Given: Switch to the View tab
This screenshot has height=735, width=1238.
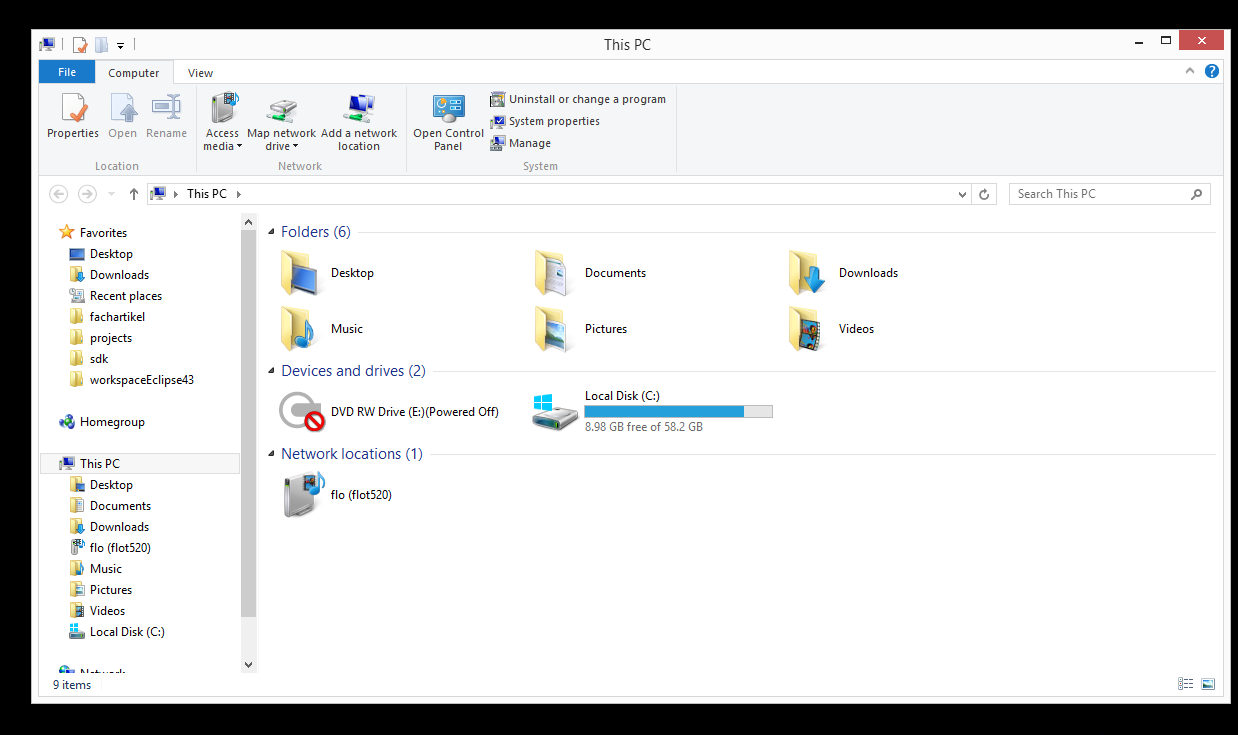Looking at the screenshot, I should point(200,73).
